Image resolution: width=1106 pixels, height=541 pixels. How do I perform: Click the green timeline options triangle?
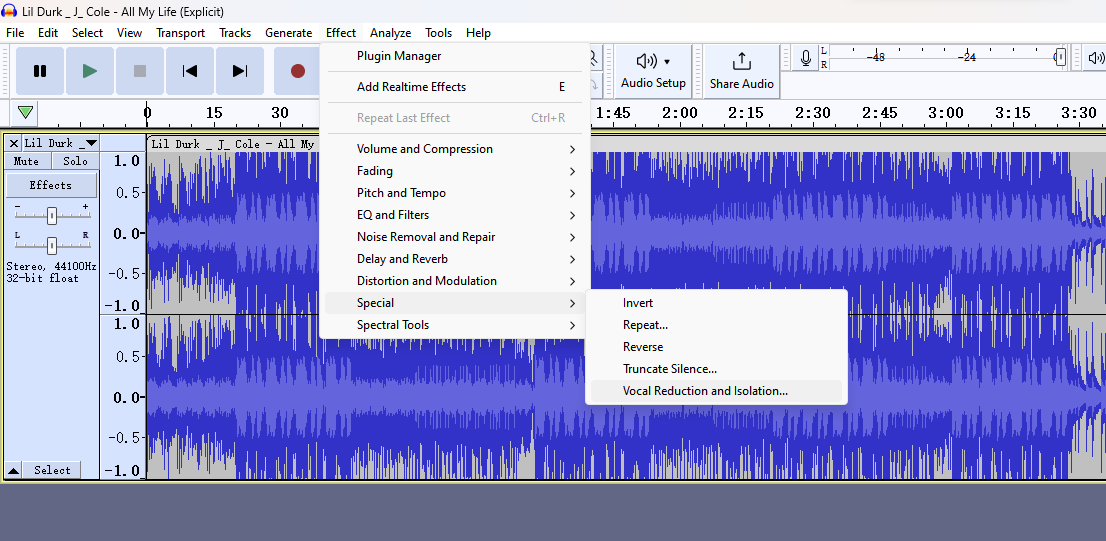25,112
